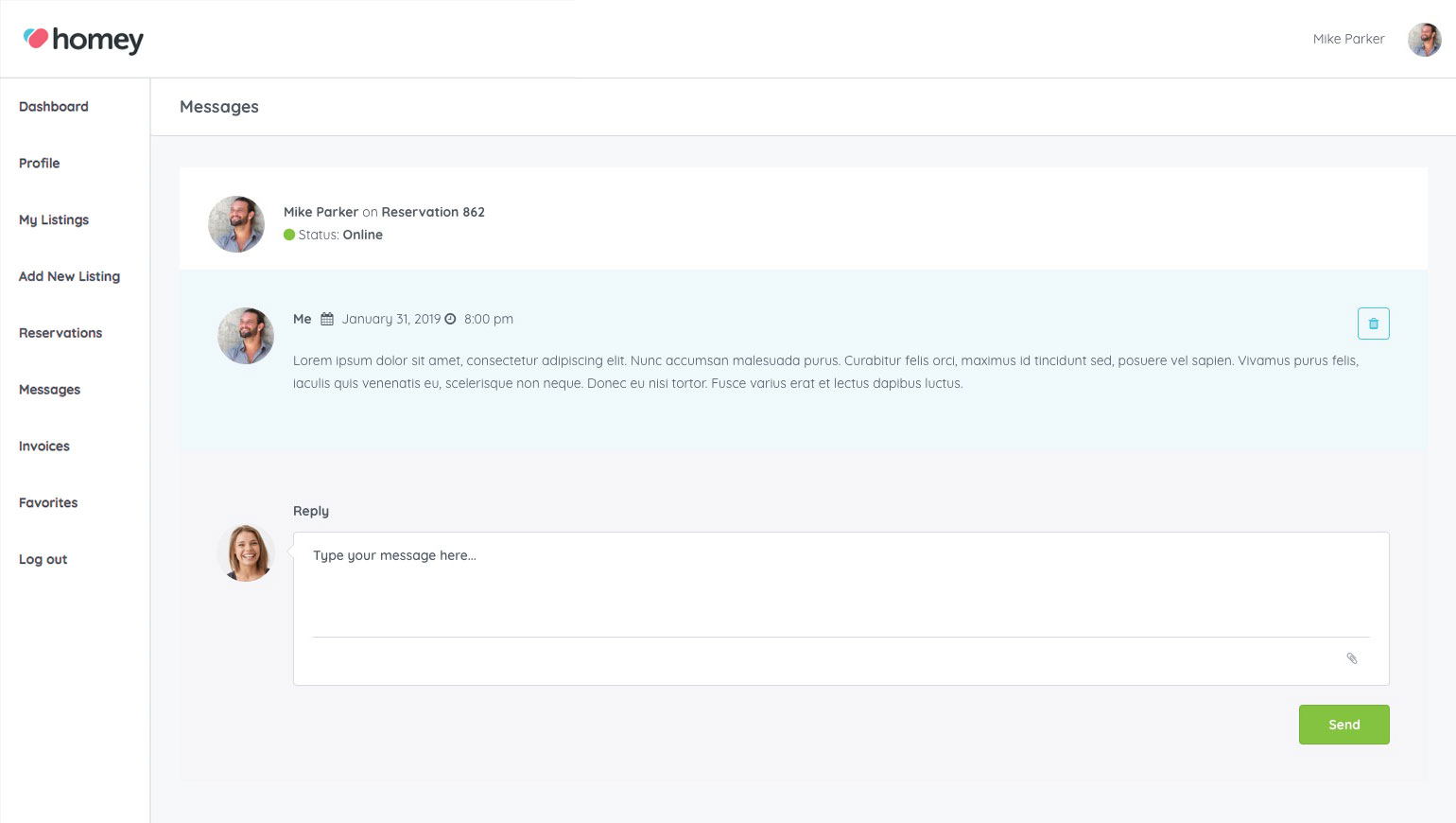Click the green online status dot
This screenshot has height=823, width=1456.
289,236
